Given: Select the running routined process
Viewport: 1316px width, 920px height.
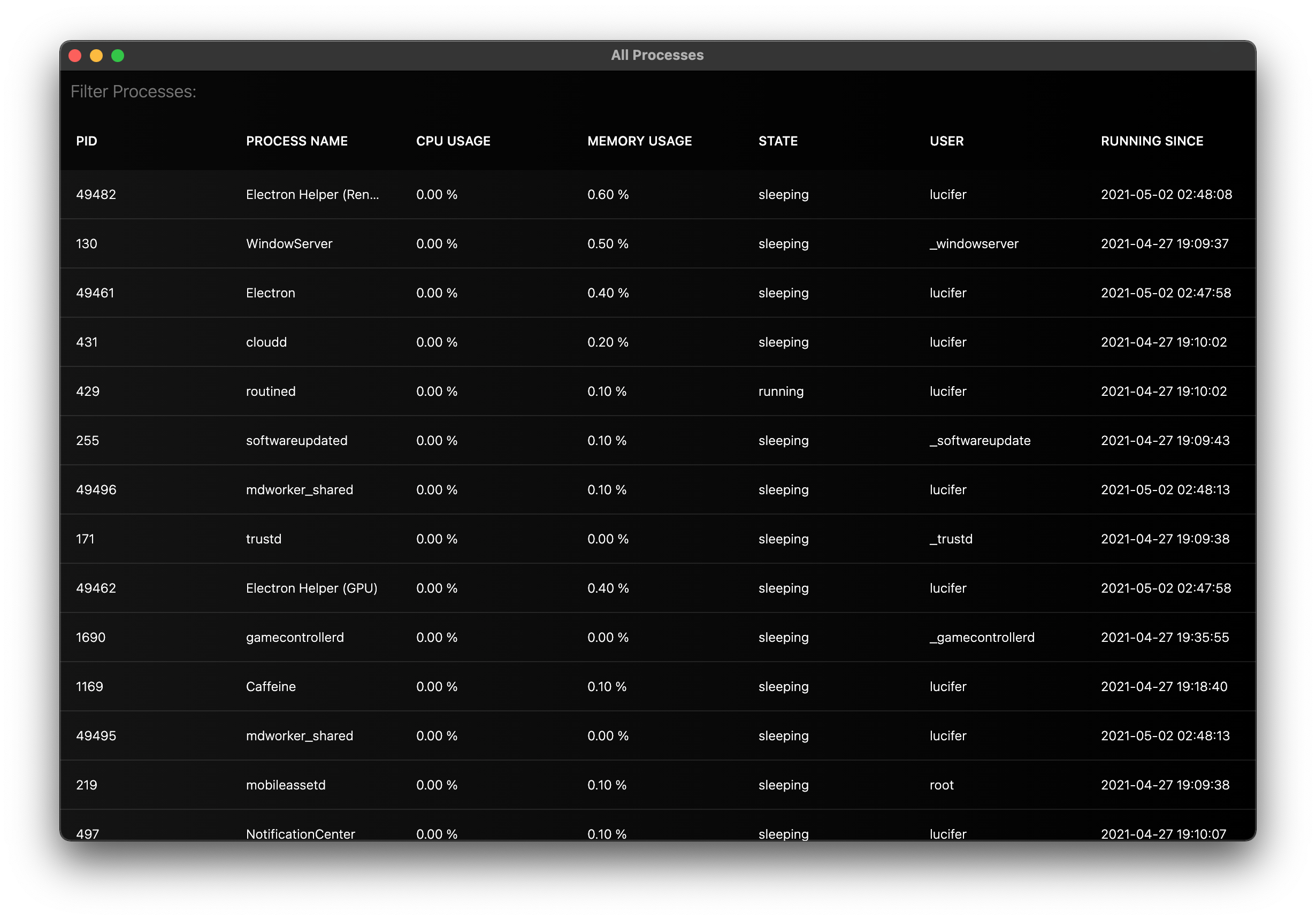Looking at the screenshot, I should tap(658, 392).
